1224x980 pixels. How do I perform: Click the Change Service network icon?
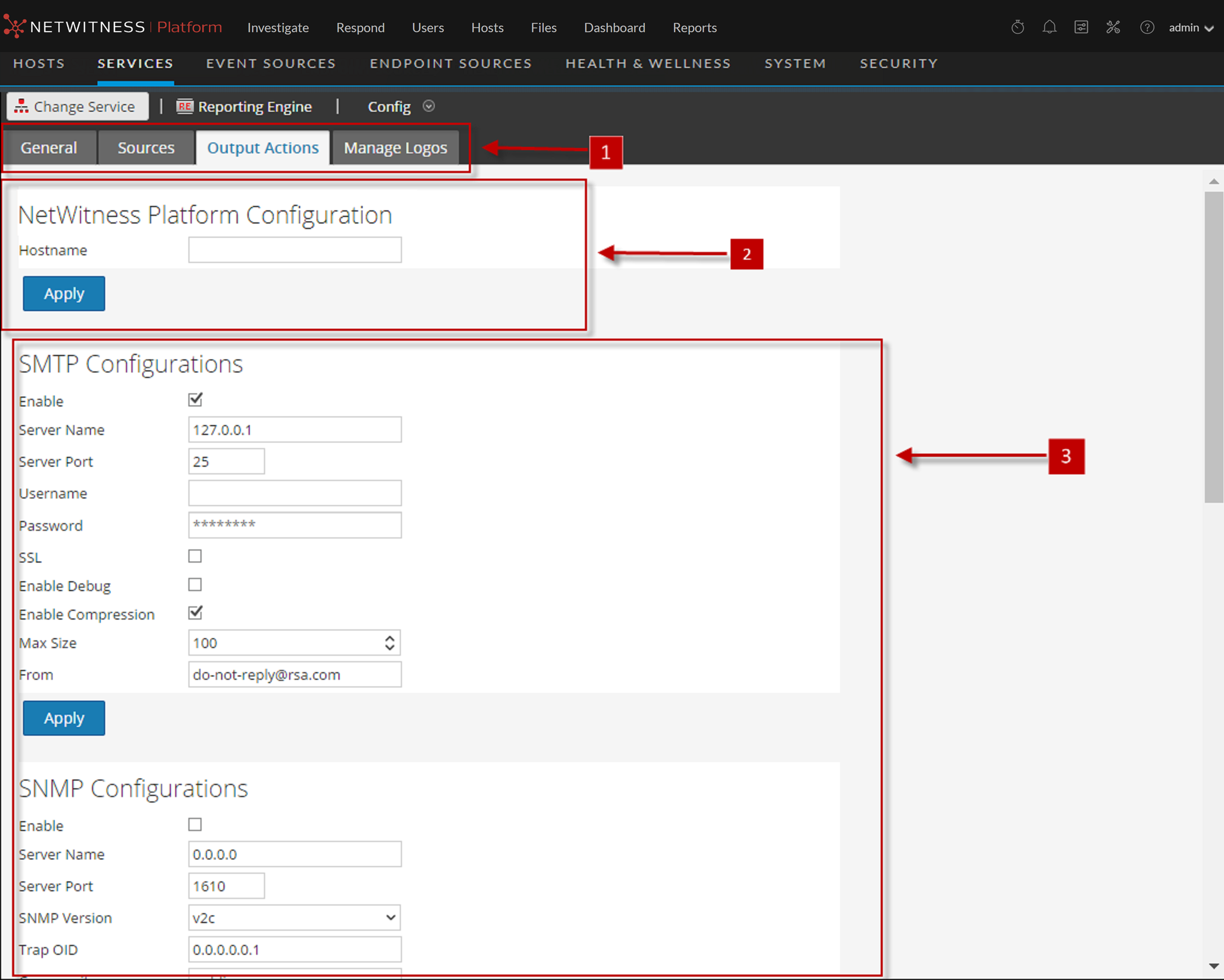pyautogui.click(x=21, y=106)
